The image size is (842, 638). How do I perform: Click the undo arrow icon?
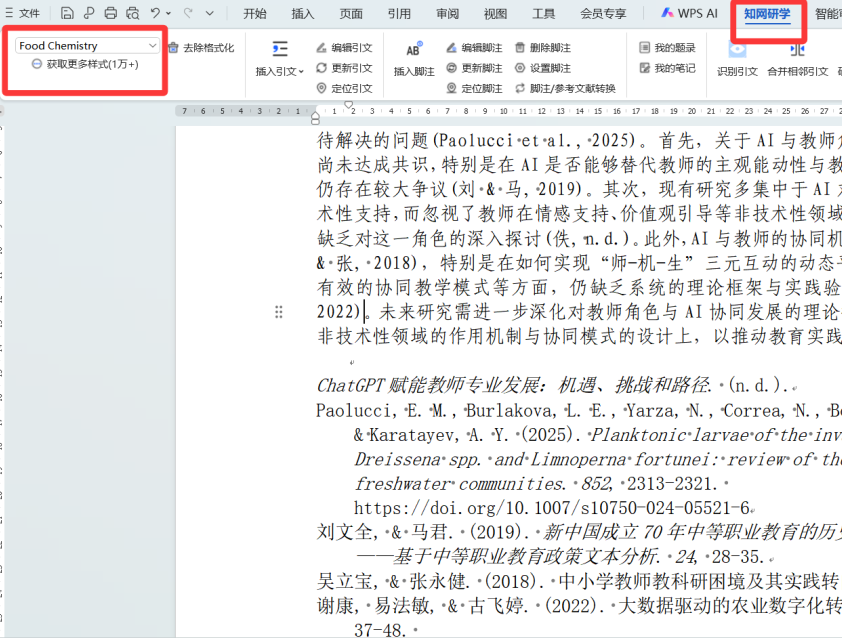coord(155,13)
